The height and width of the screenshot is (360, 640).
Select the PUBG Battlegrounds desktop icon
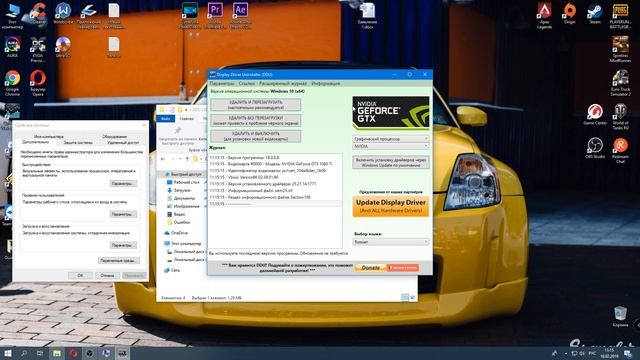(620, 15)
